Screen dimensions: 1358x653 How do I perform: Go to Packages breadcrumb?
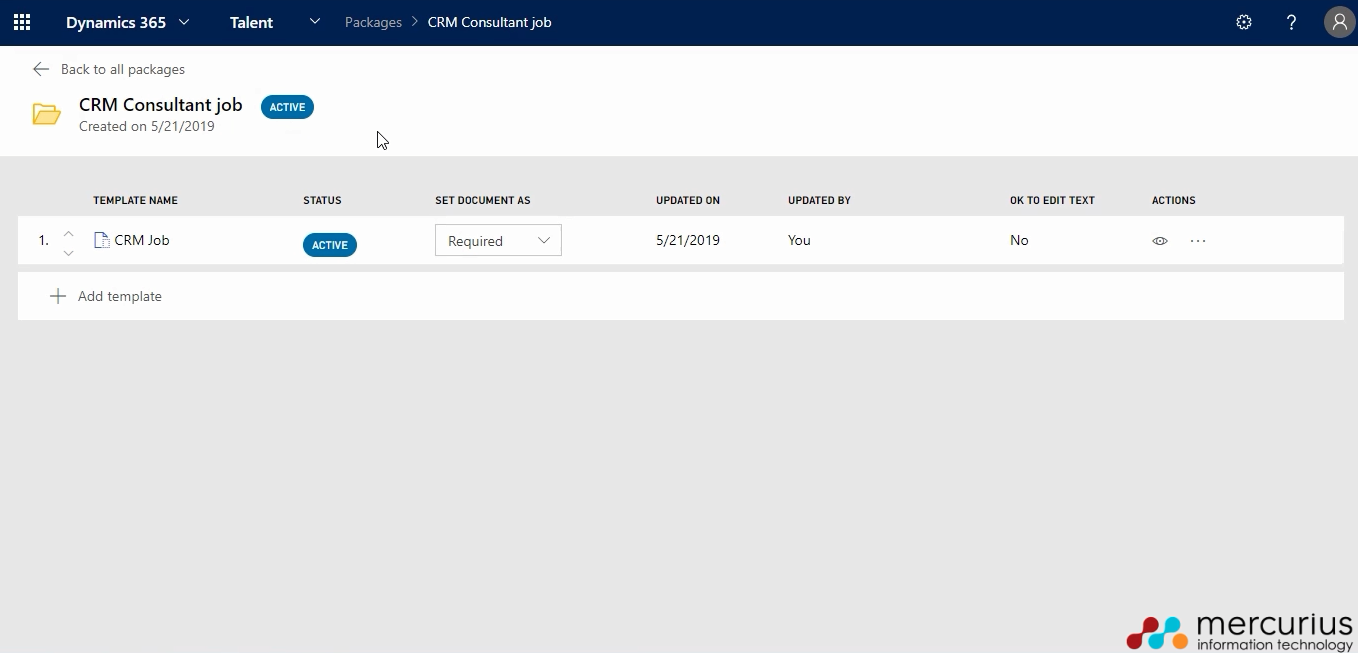coord(373,22)
